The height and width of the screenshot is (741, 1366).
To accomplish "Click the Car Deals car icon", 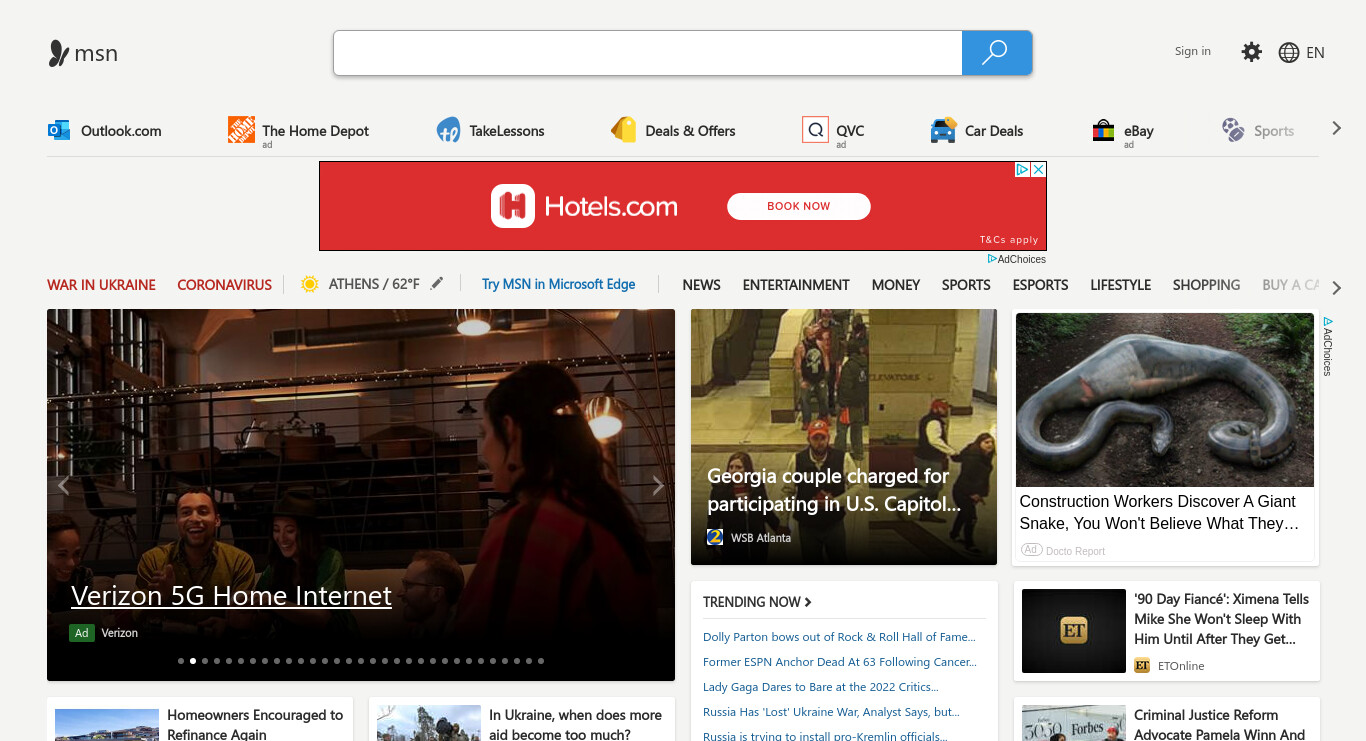I will tap(943, 131).
